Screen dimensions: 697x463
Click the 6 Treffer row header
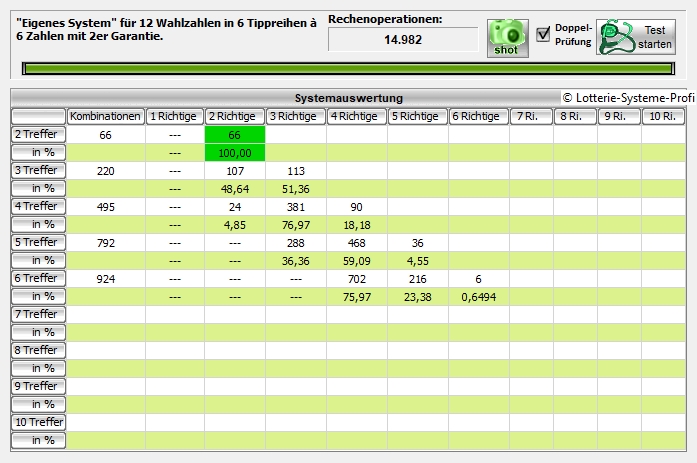39,278
